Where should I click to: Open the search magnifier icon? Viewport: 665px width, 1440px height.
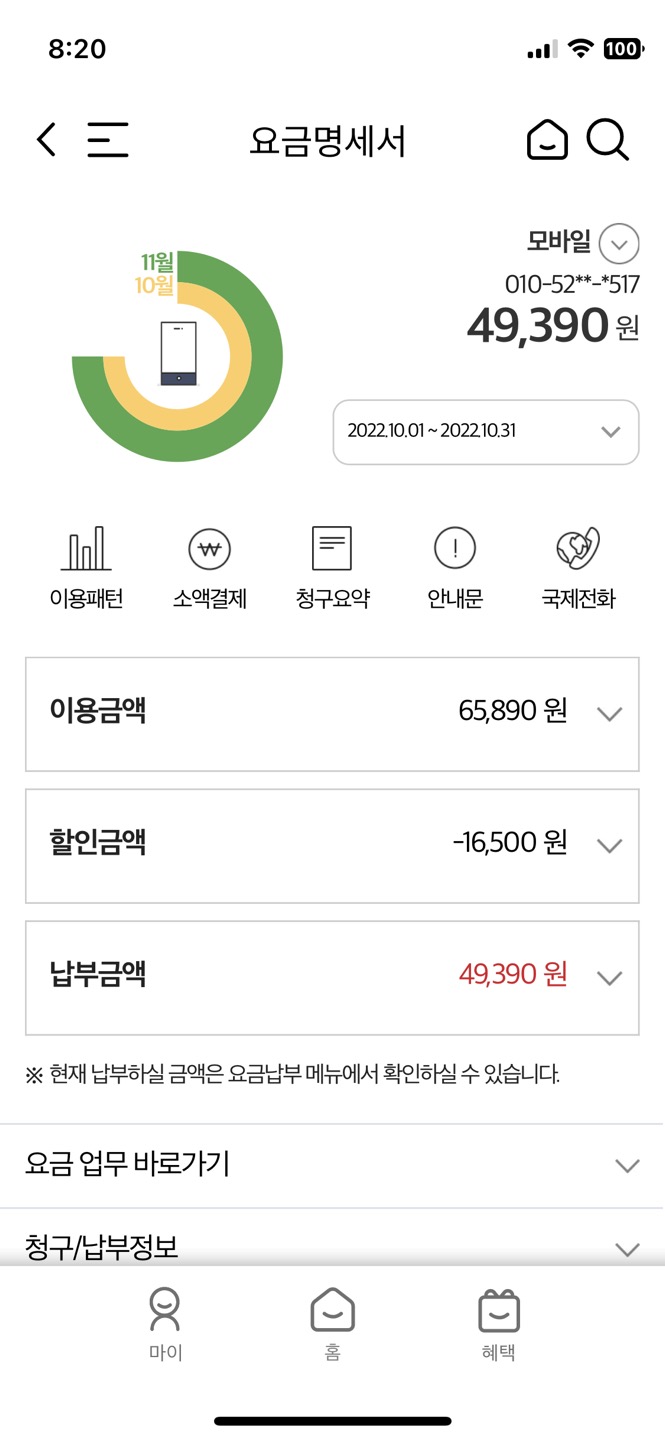click(x=607, y=140)
